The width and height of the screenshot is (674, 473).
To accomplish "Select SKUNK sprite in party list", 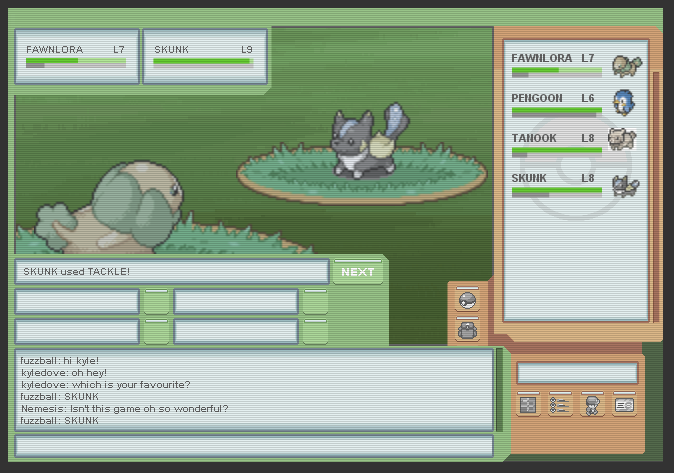I will coord(626,186).
